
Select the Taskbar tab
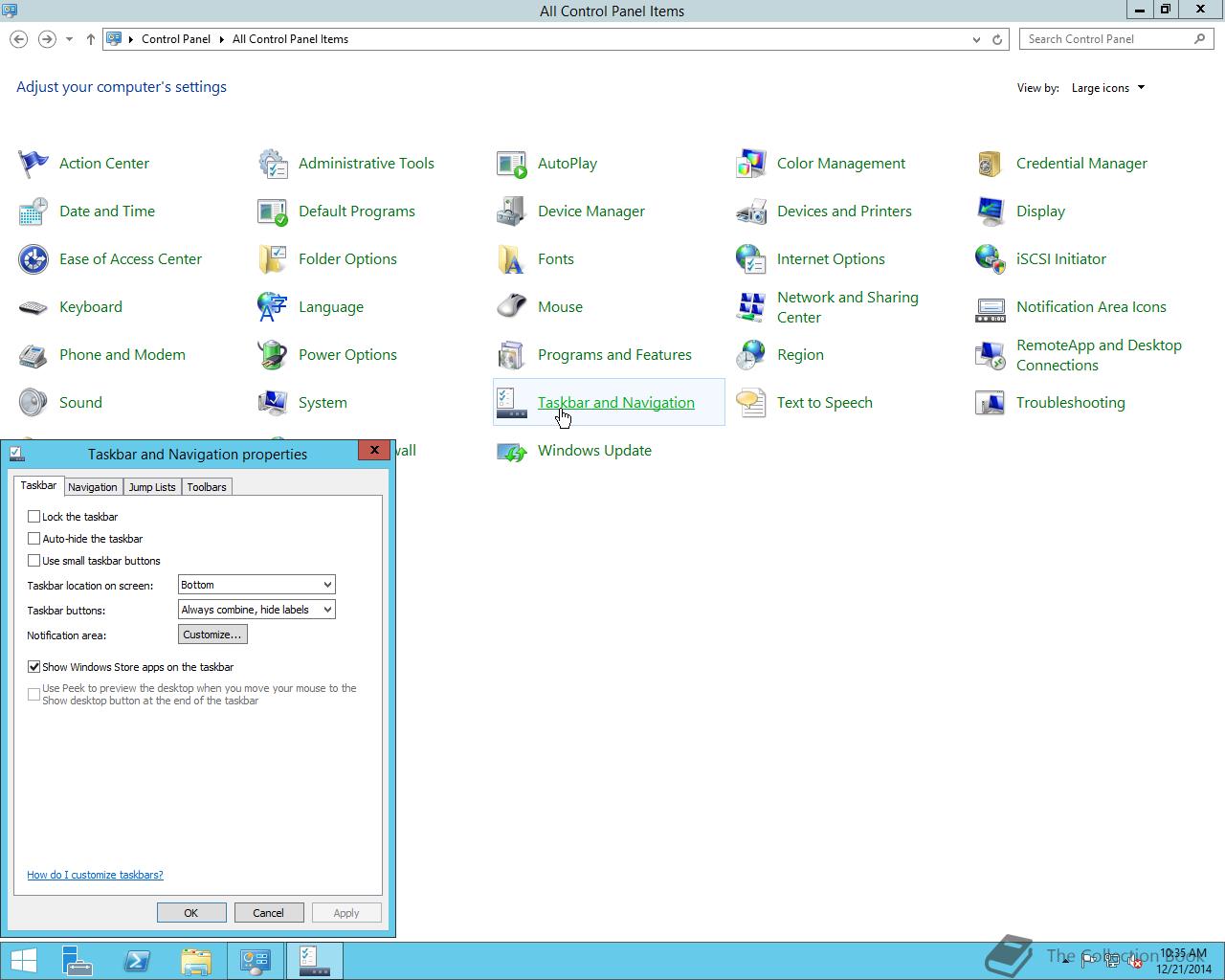coord(39,485)
